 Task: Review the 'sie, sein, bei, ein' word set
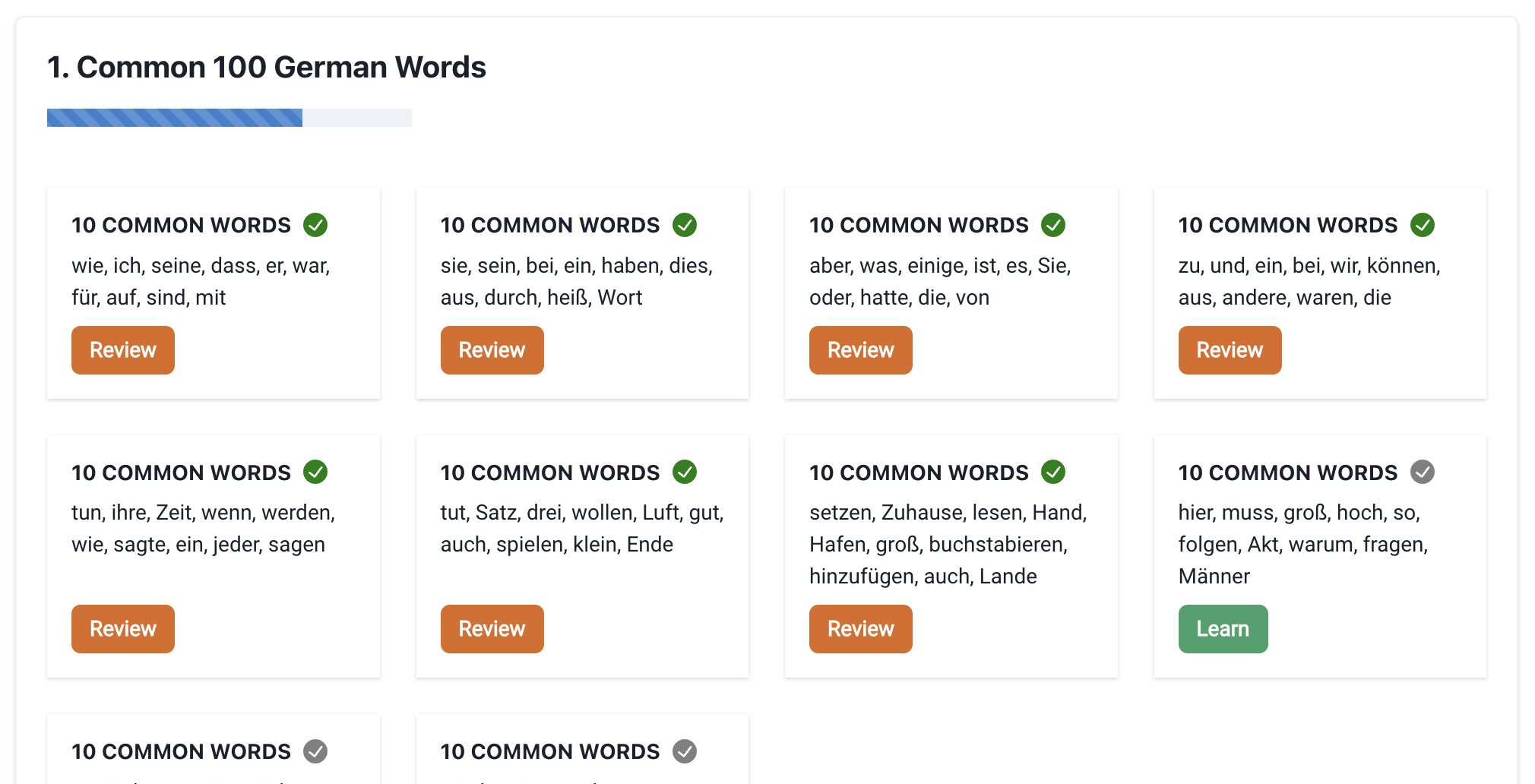tap(492, 350)
